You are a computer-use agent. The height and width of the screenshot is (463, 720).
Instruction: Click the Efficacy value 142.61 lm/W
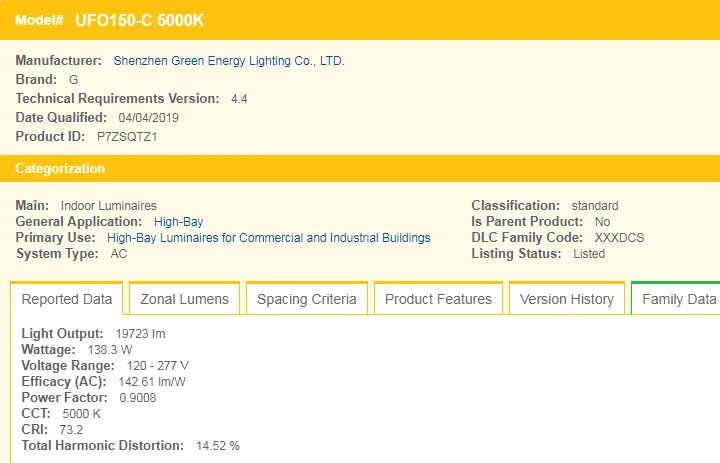[152, 382]
